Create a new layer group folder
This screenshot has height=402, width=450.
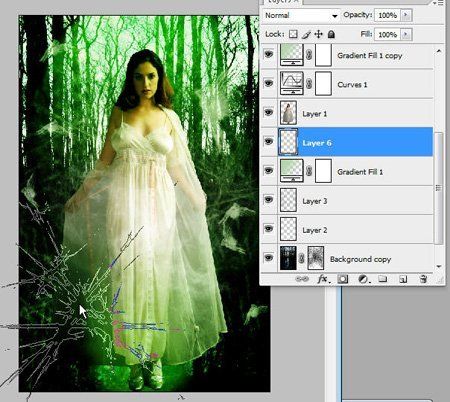pyautogui.click(x=383, y=279)
